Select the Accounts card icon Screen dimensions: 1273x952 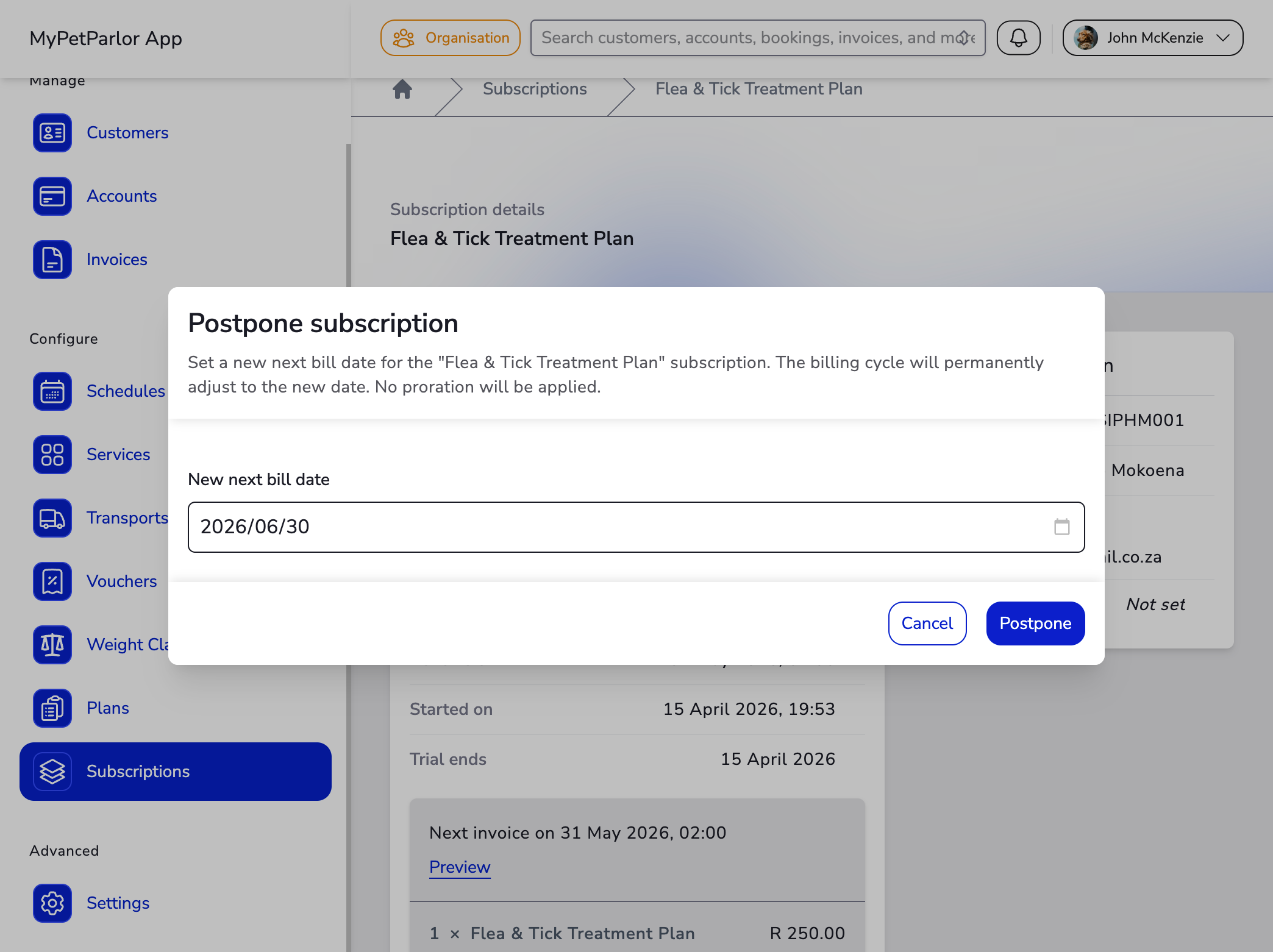click(x=52, y=196)
